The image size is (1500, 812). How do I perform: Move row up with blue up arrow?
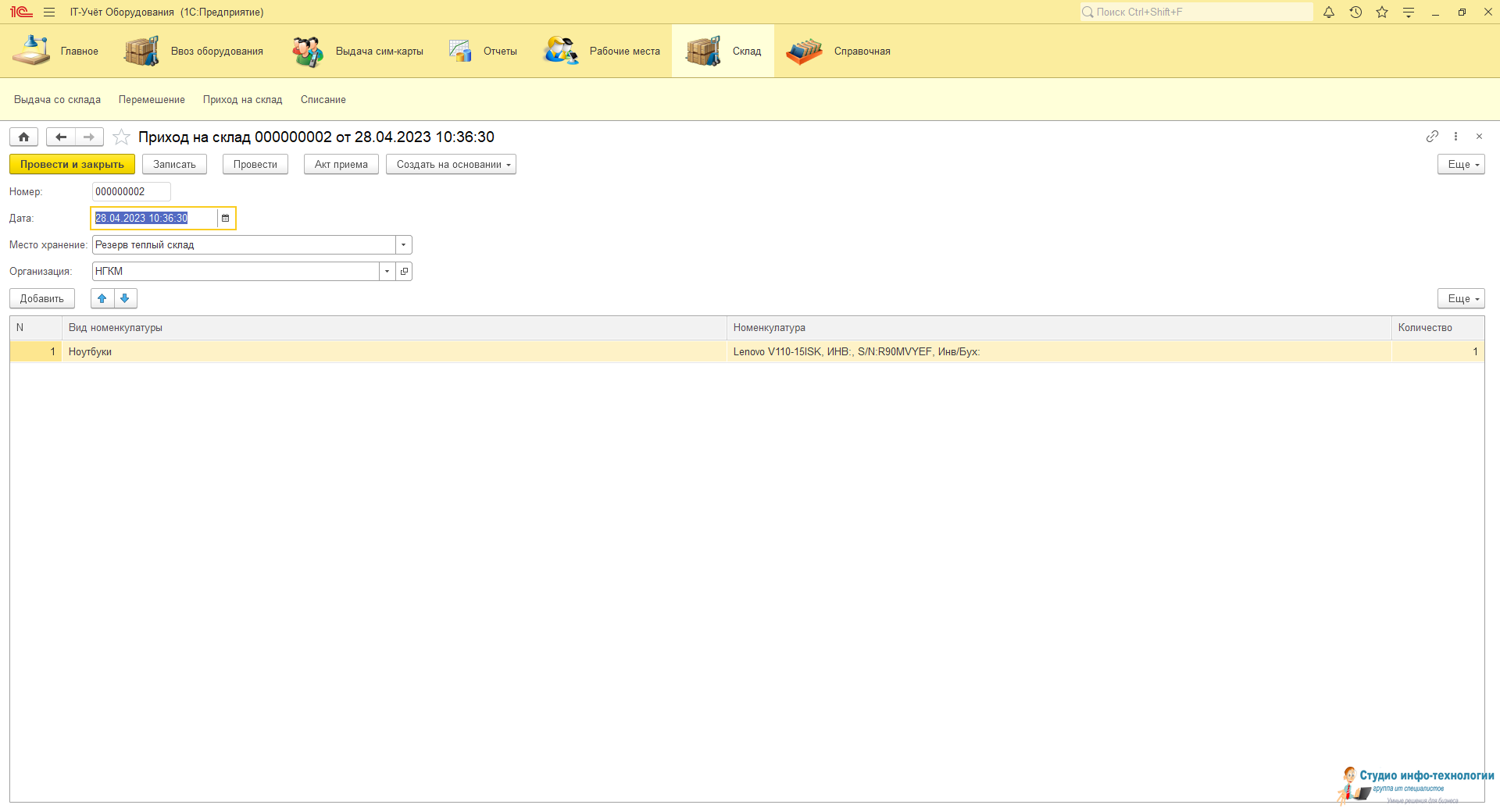click(x=102, y=298)
